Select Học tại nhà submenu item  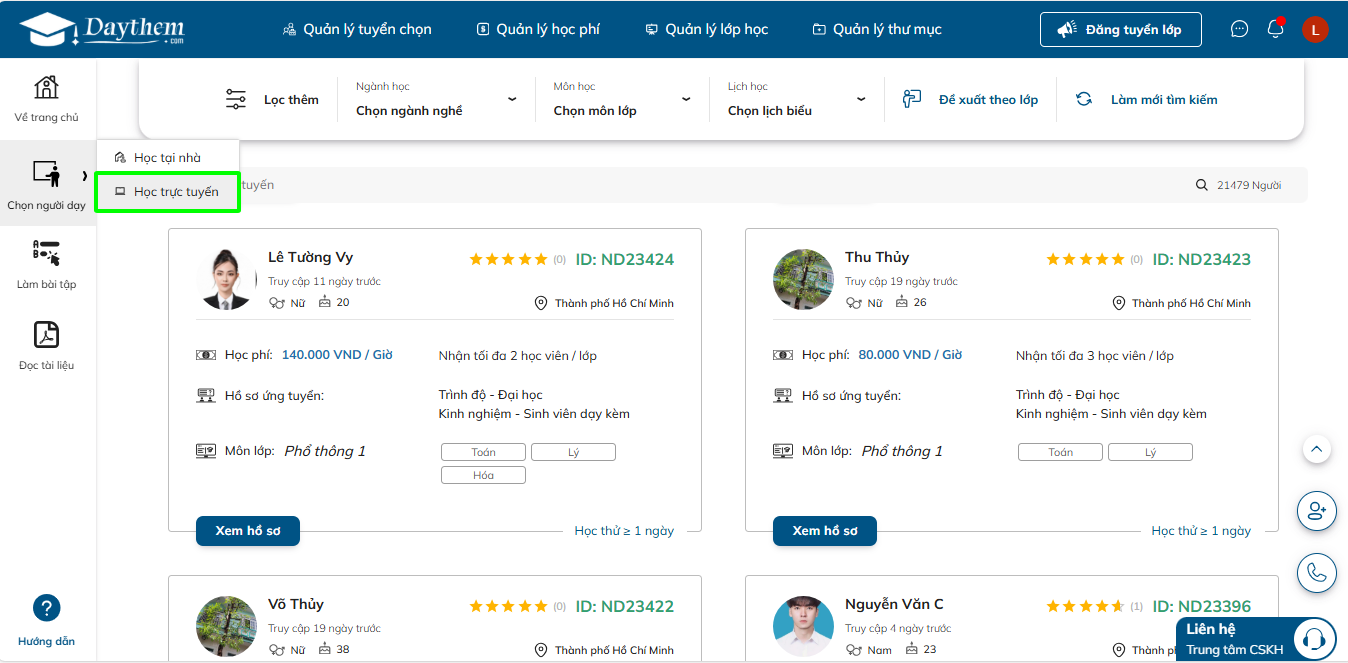coord(168,158)
